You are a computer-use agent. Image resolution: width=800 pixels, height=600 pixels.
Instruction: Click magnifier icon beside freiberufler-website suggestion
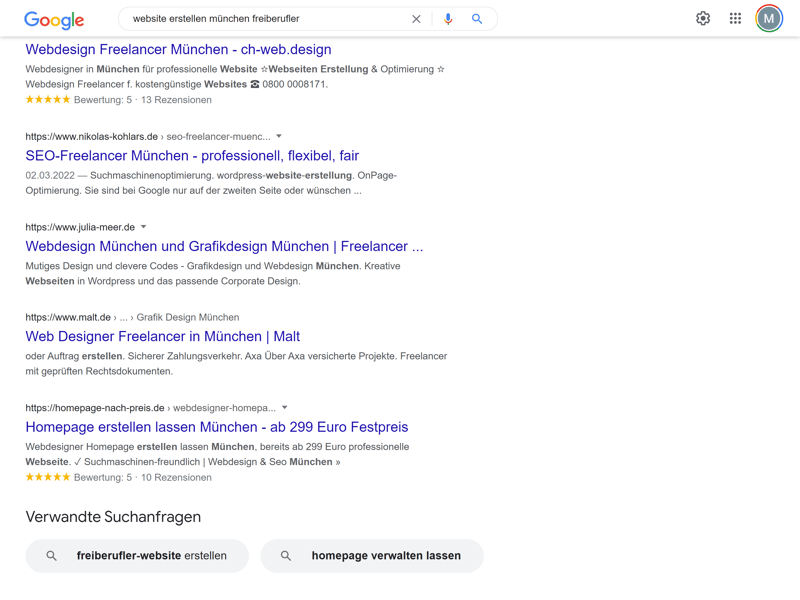pos(52,556)
